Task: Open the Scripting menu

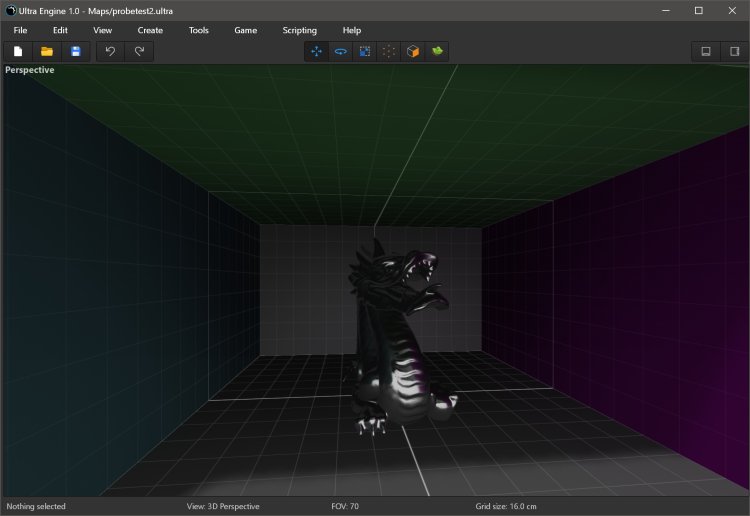Action: tap(299, 30)
